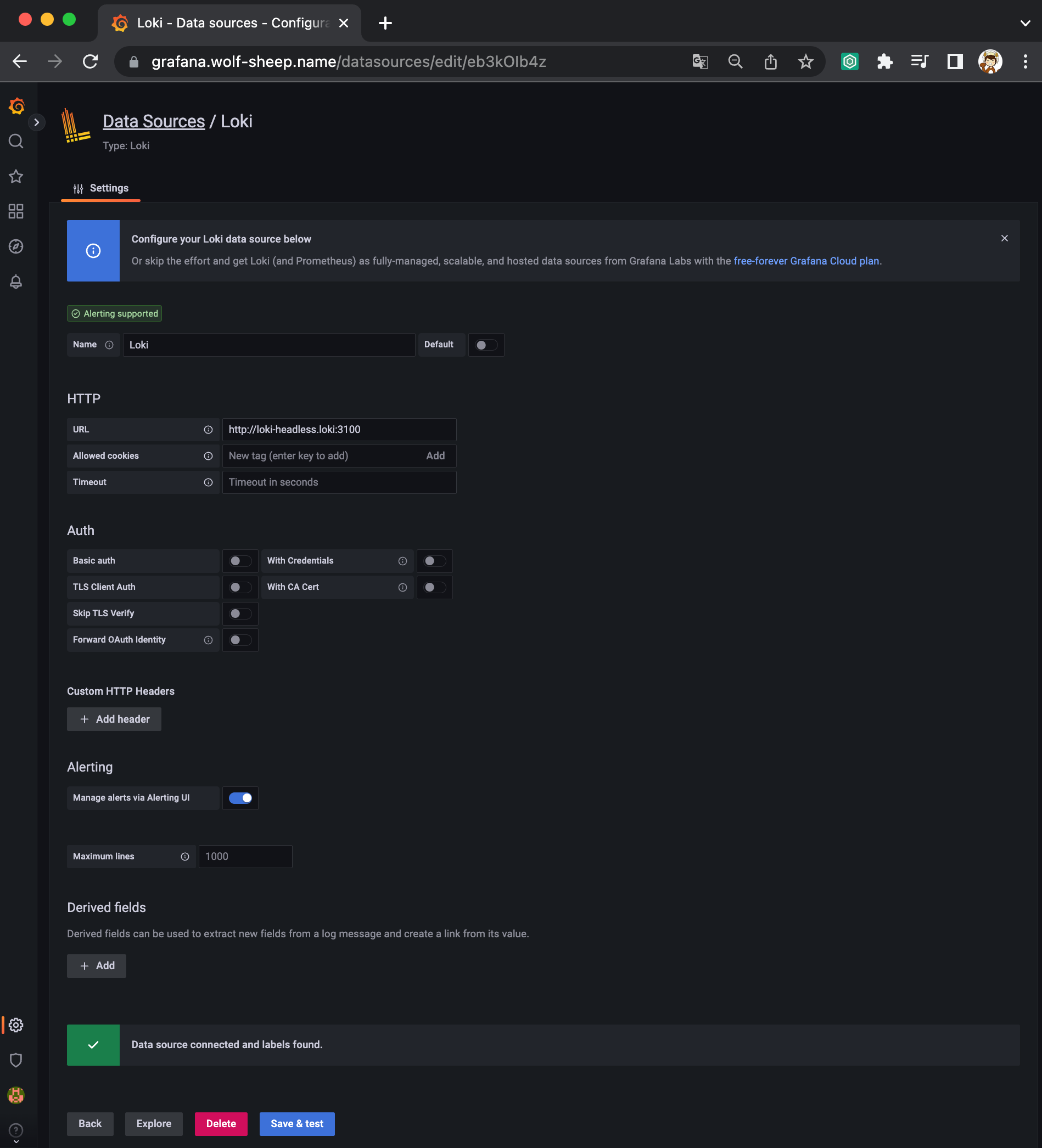Click the Alerting supported badge
1042x1148 pixels.
click(x=115, y=313)
